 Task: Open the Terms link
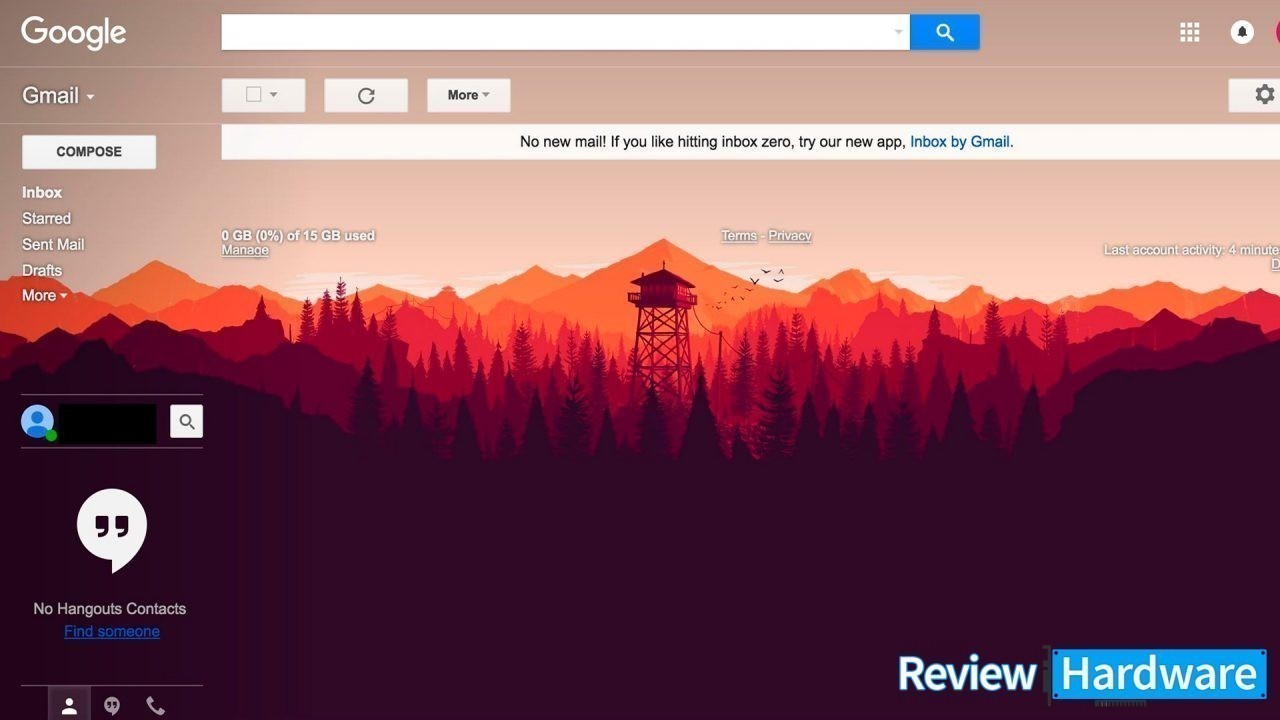click(x=739, y=236)
